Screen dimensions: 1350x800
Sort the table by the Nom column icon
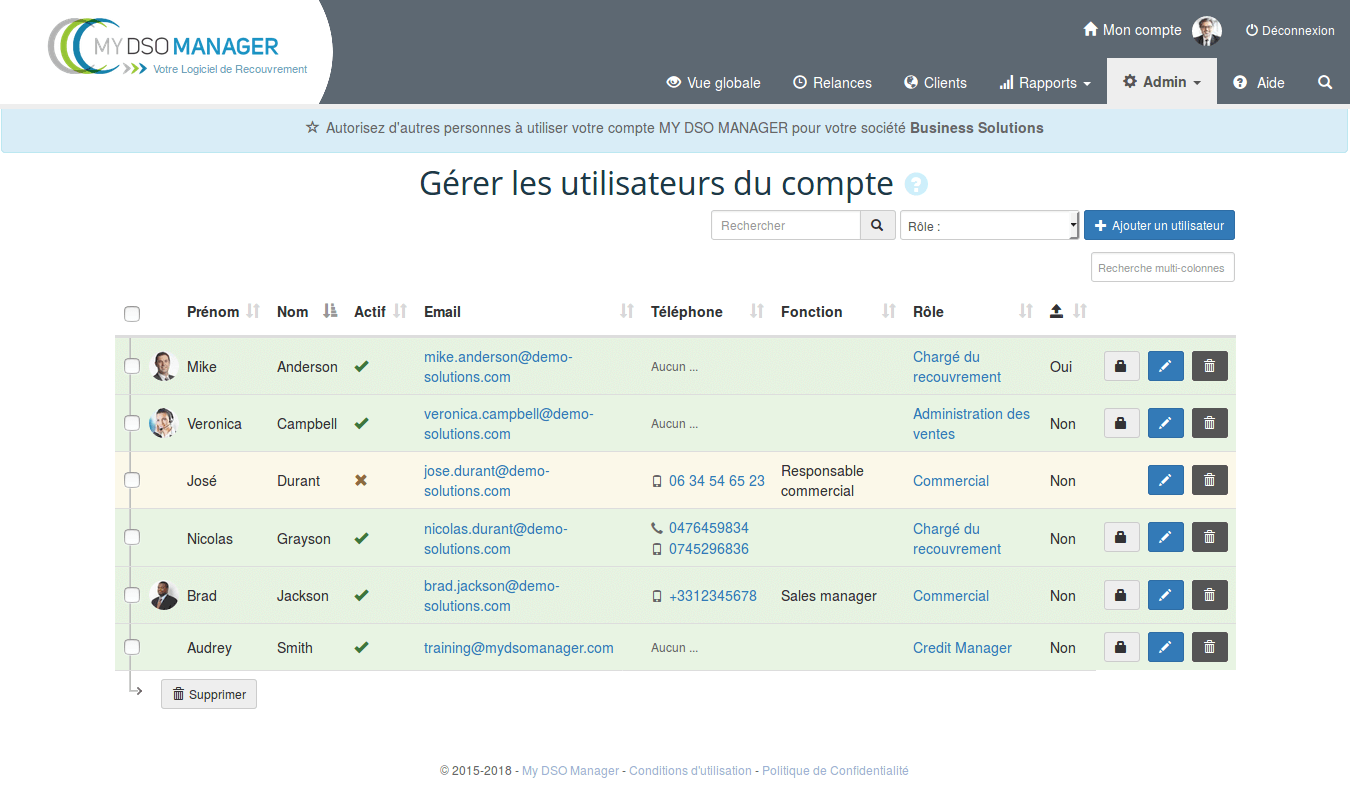330,312
